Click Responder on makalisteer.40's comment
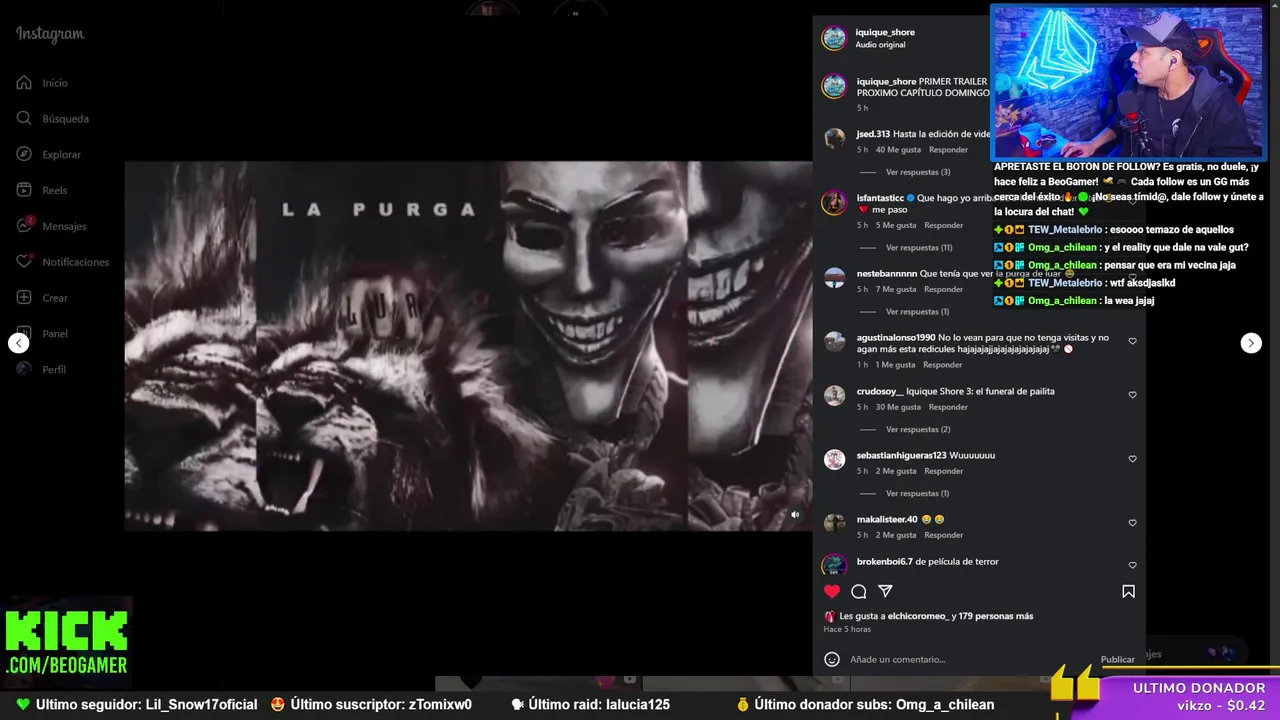Viewport: 1280px width, 720px height. (943, 535)
